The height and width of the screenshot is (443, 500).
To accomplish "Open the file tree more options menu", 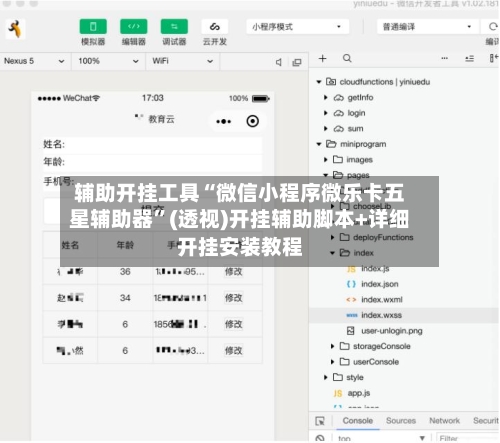I will pos(444,58).
